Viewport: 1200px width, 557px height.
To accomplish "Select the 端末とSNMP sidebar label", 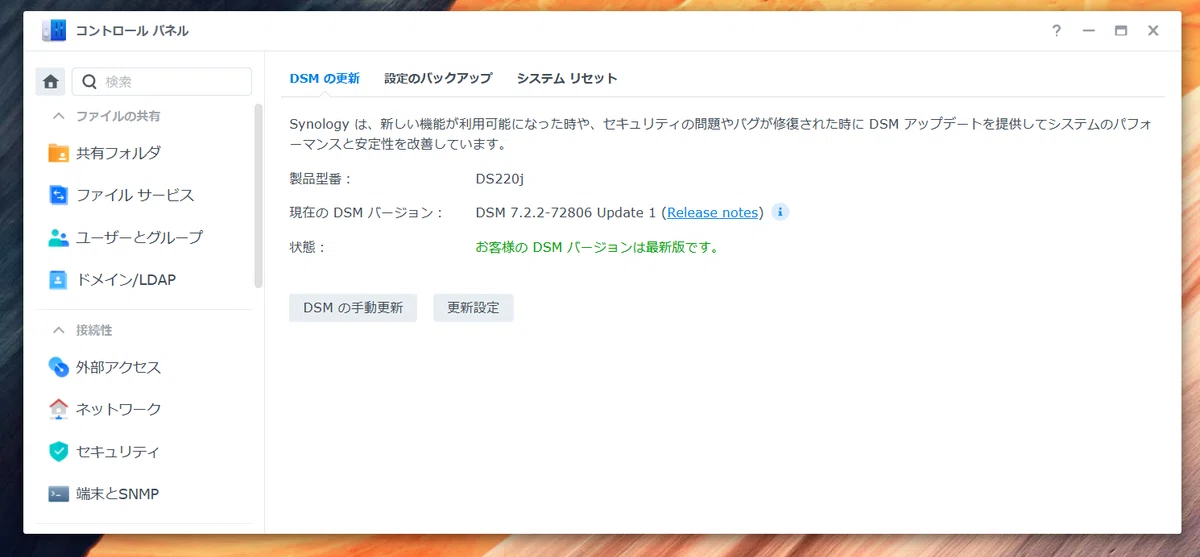I will [x=117, y=494].
